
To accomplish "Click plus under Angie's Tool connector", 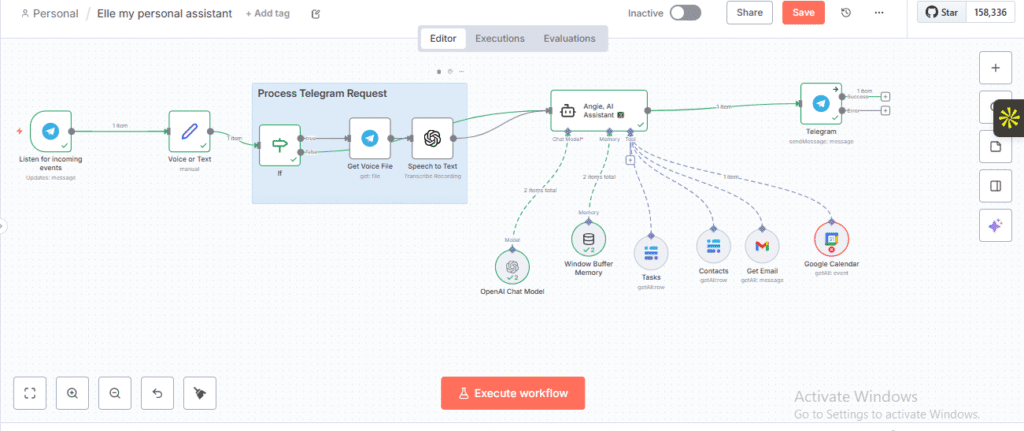I will pos(630,160).
